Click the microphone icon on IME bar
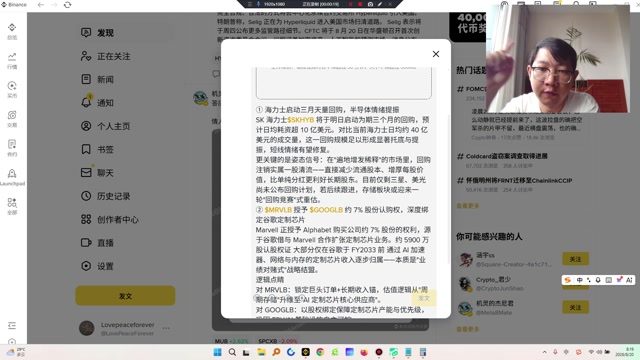The image size is (640, 360). (x=598, y=280)
